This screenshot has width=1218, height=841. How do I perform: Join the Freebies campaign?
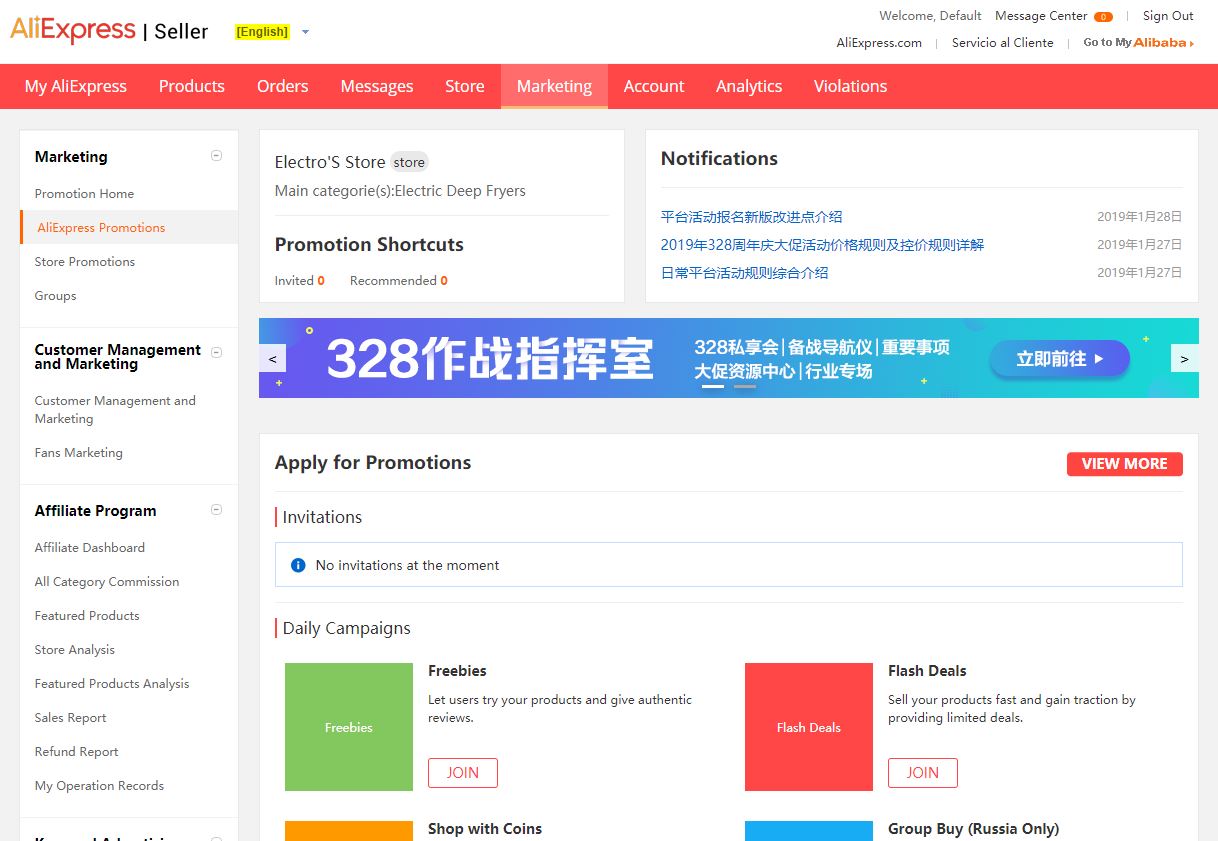[462, 772]
